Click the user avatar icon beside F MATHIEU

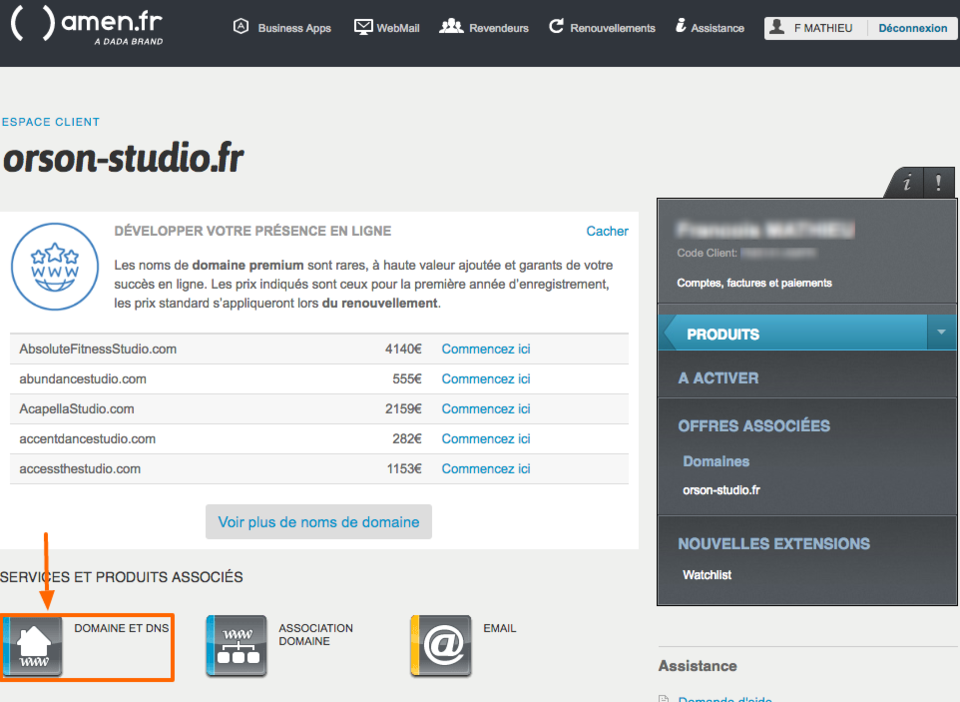coord(777,27)
